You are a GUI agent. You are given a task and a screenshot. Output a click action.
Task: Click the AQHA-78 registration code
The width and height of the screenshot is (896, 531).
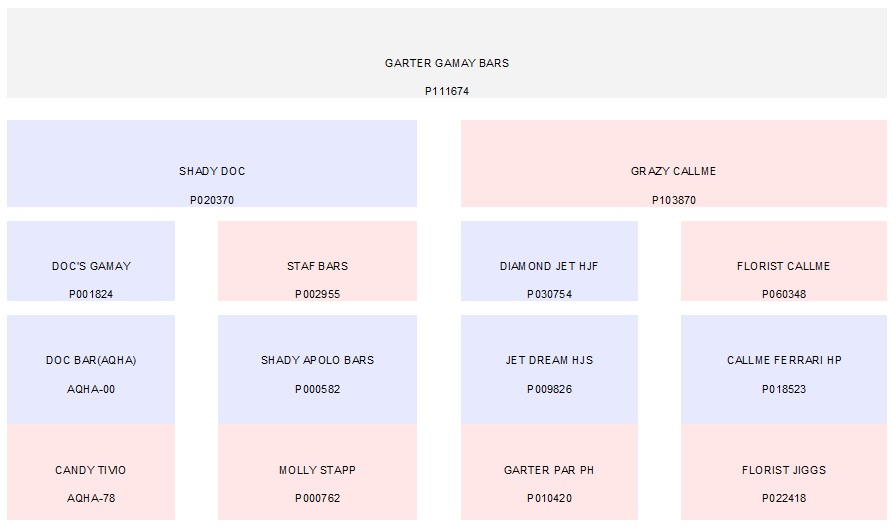point(91,499)
